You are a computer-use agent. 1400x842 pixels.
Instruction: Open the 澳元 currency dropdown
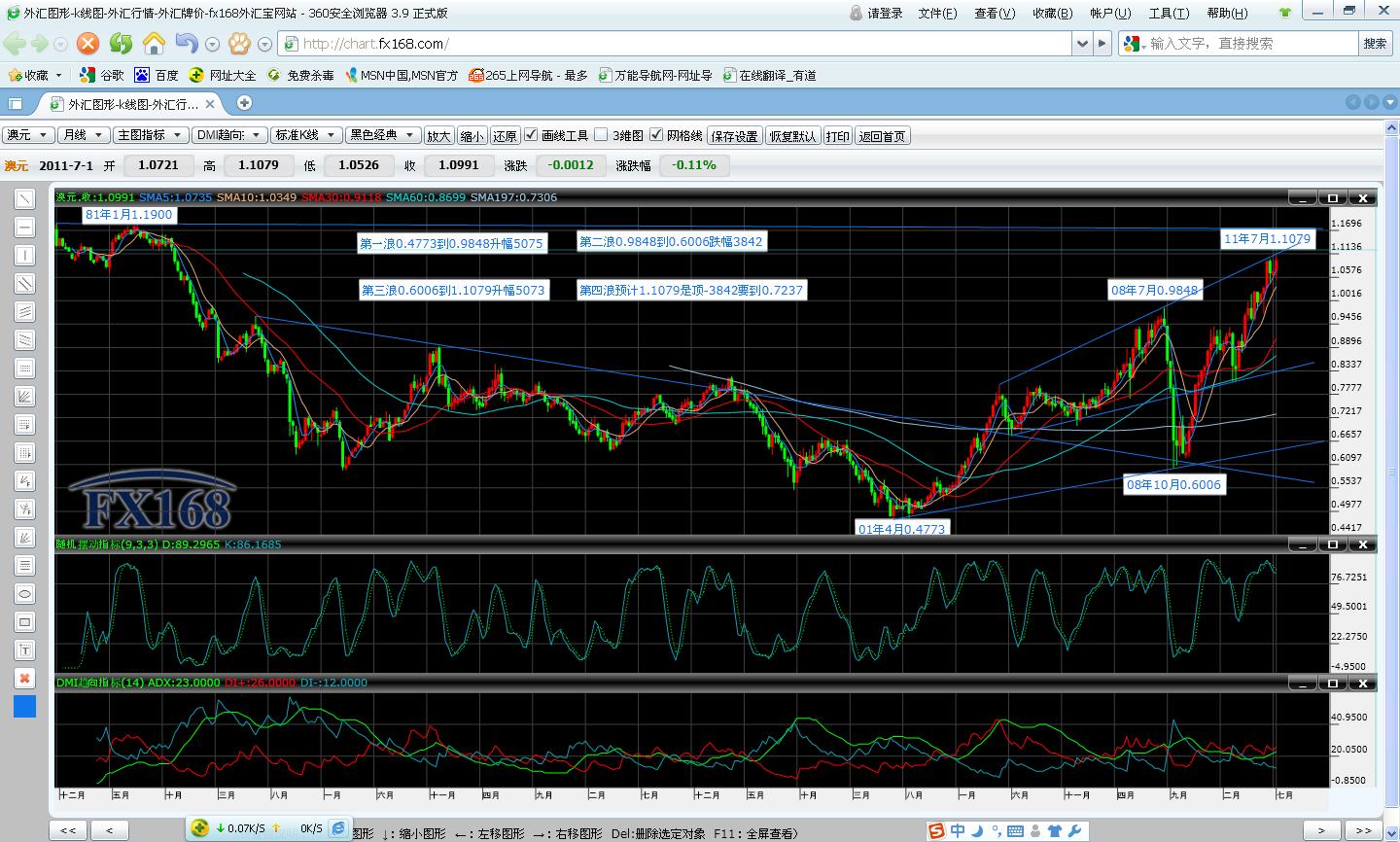26,135
